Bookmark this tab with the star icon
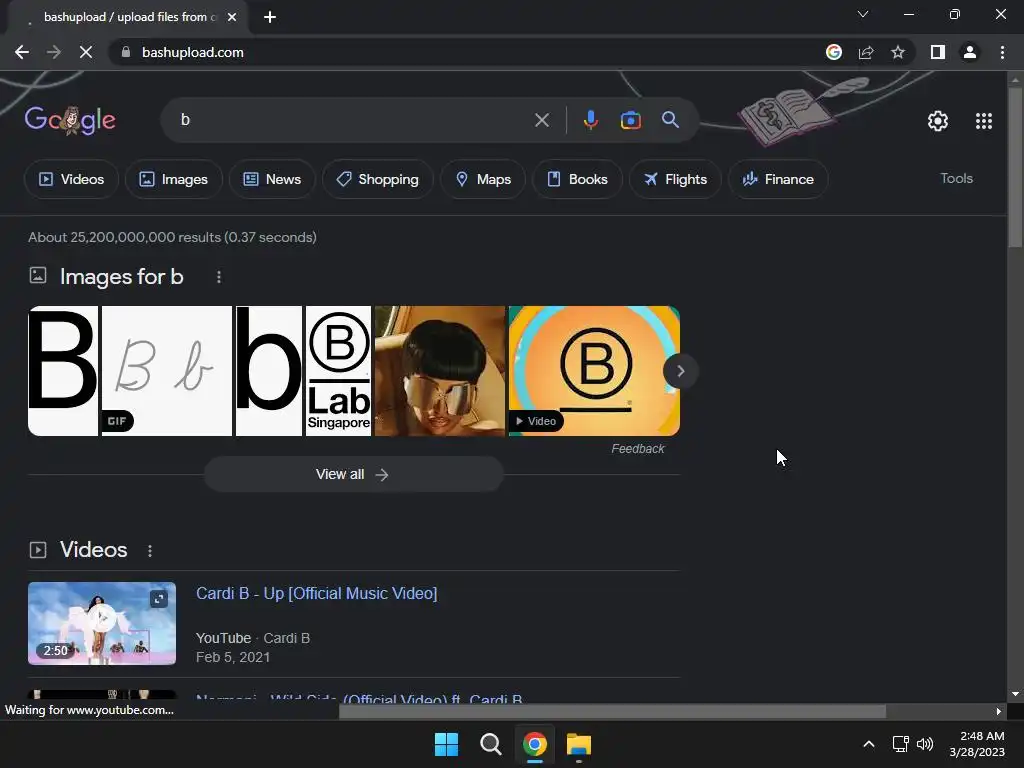Viewport: 1024px width, 768px height. tap(898, 52)
